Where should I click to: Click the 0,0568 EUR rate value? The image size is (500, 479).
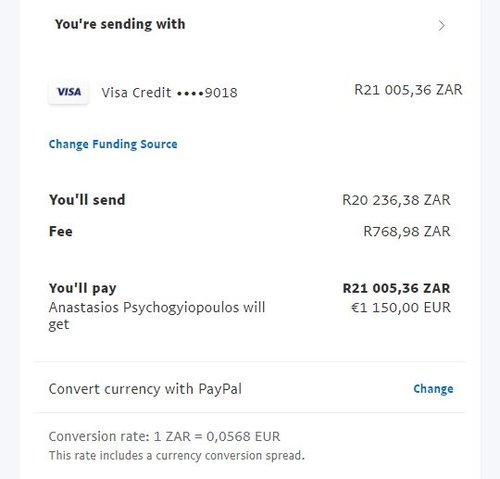click(x=243, y=436)
